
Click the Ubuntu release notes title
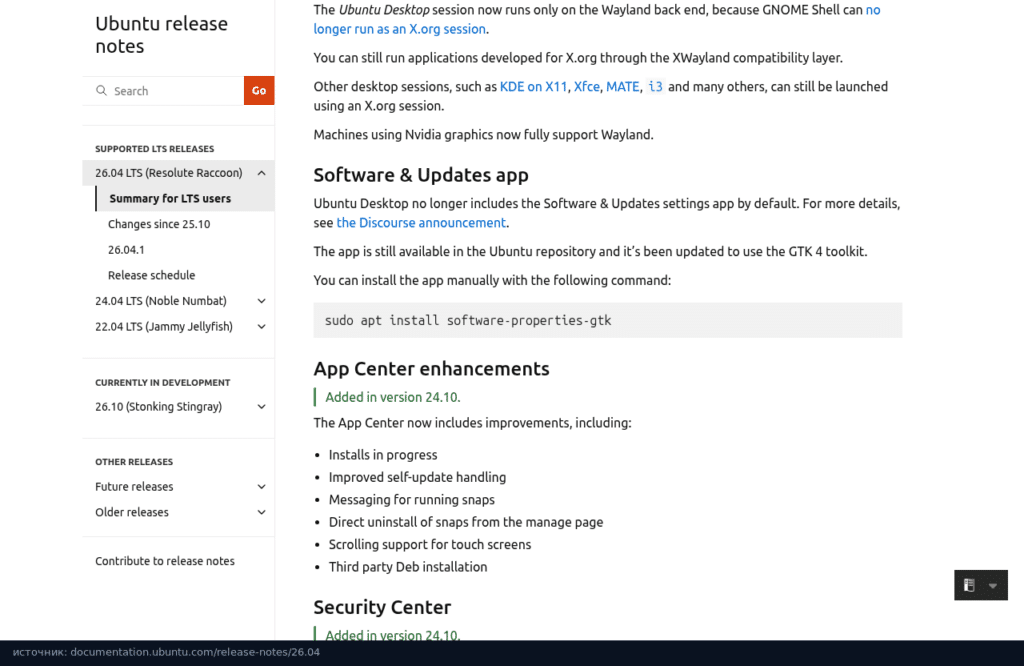pyautogui.click(x=161, y=35)
